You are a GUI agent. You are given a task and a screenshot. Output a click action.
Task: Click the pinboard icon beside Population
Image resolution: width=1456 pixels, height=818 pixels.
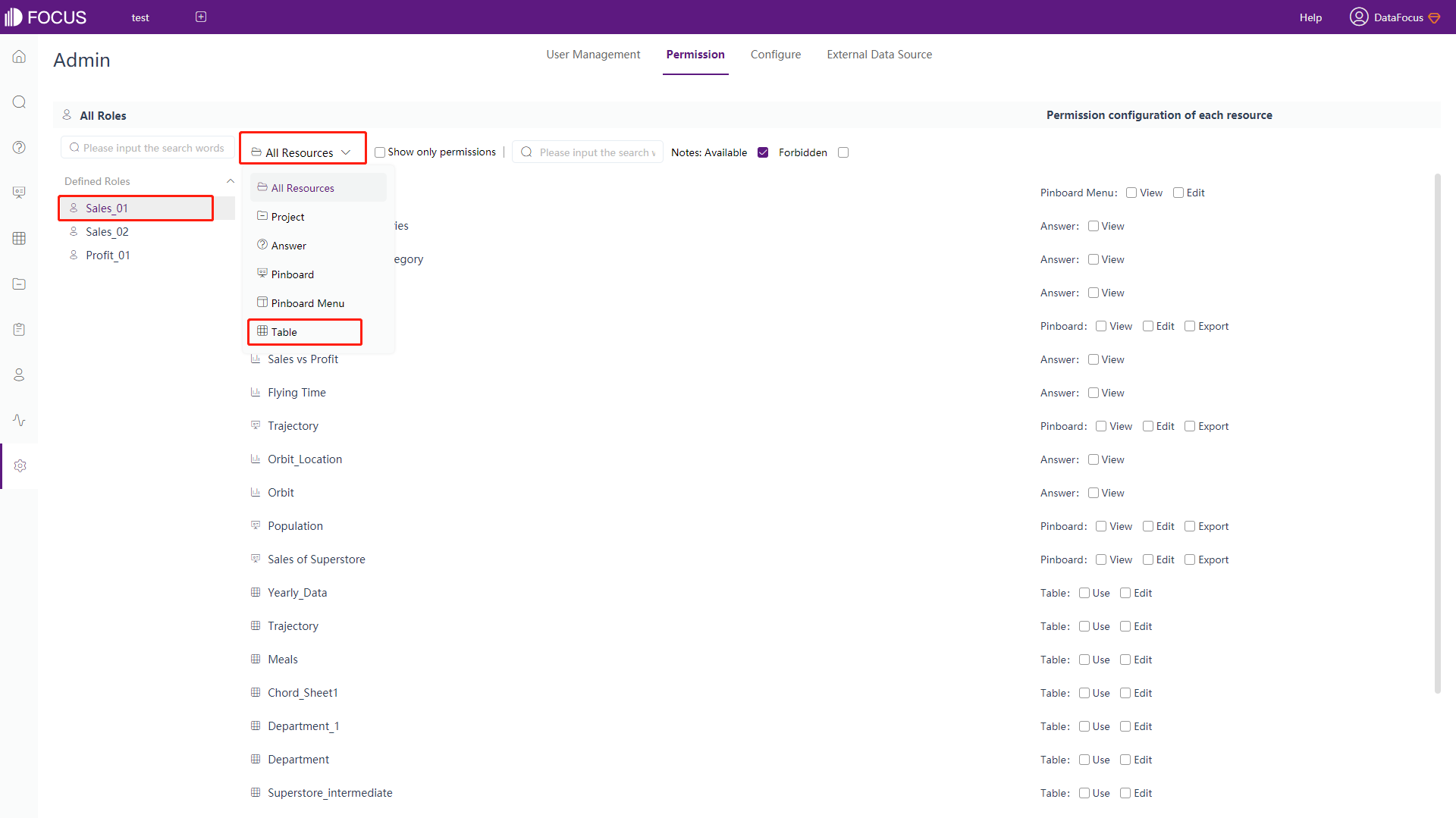(x=256, y=525)
